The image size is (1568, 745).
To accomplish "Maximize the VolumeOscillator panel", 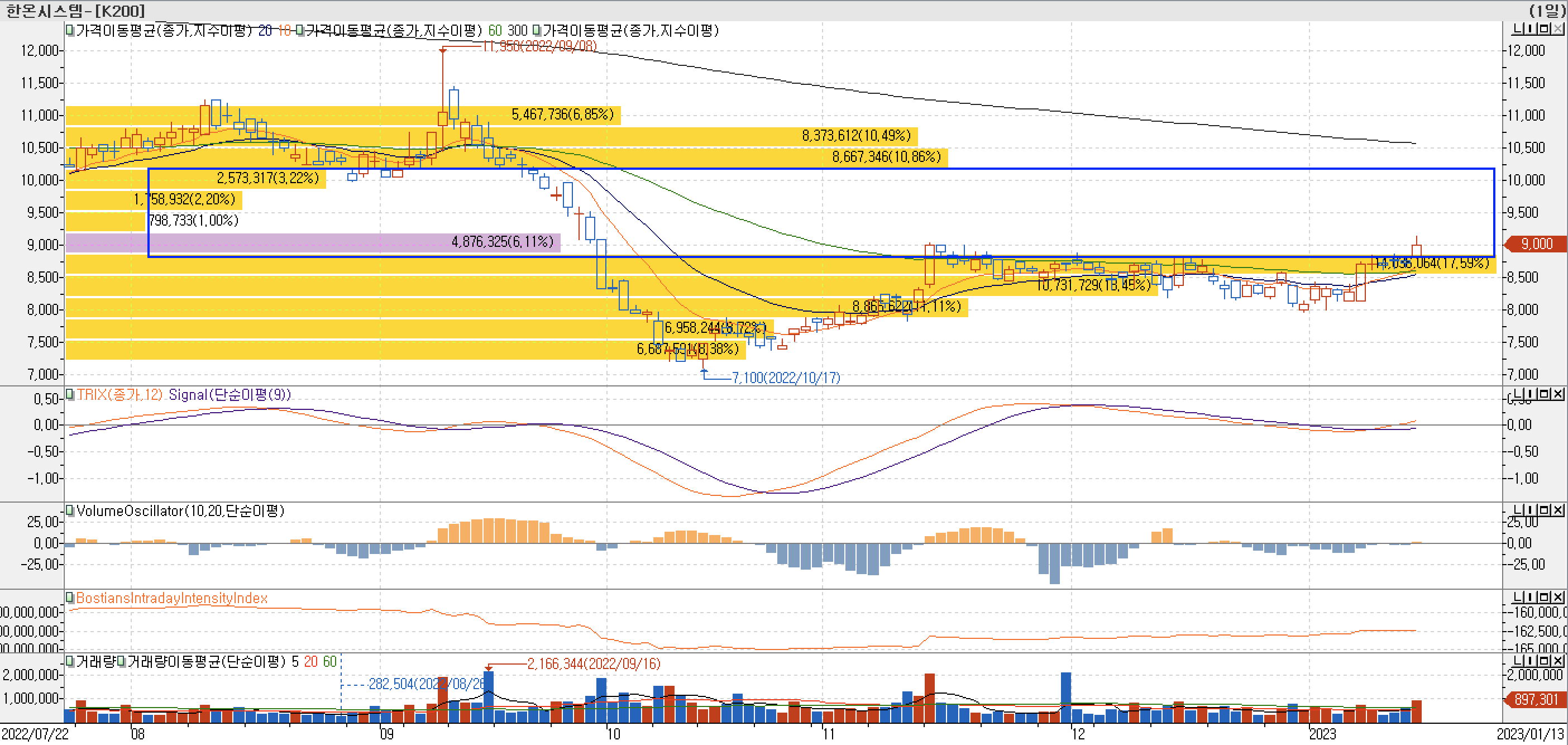I will (1544, 510).
